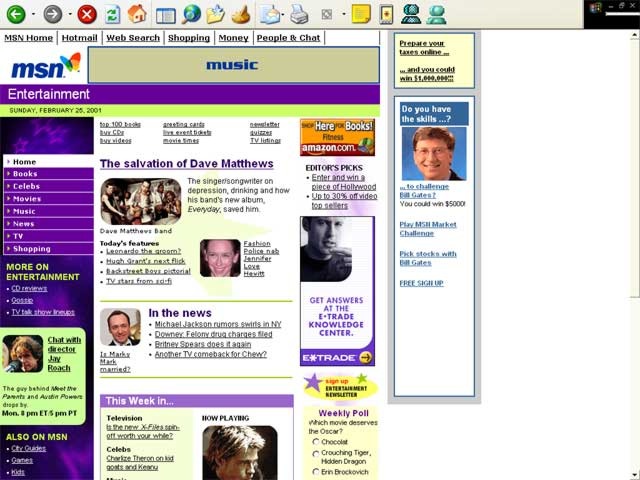Expand the Mail icon dropdown arrow
Viewport: 640px width, 480px height.
coord(283,15)
